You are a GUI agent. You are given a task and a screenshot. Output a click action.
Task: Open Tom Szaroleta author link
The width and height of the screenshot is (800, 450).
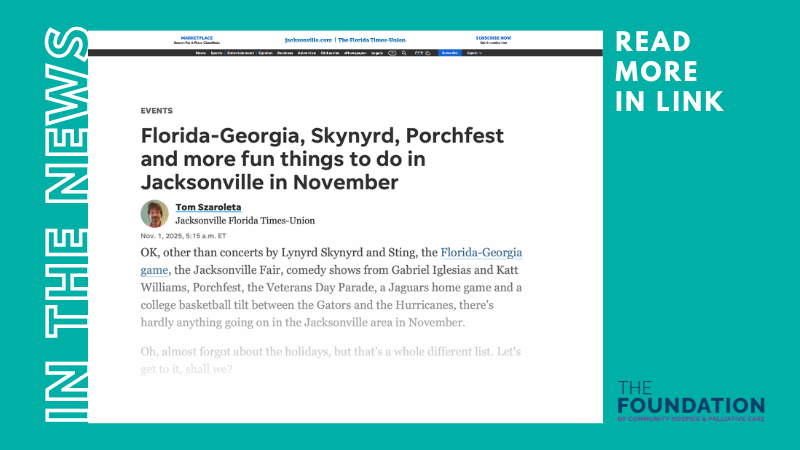point(208,207)
